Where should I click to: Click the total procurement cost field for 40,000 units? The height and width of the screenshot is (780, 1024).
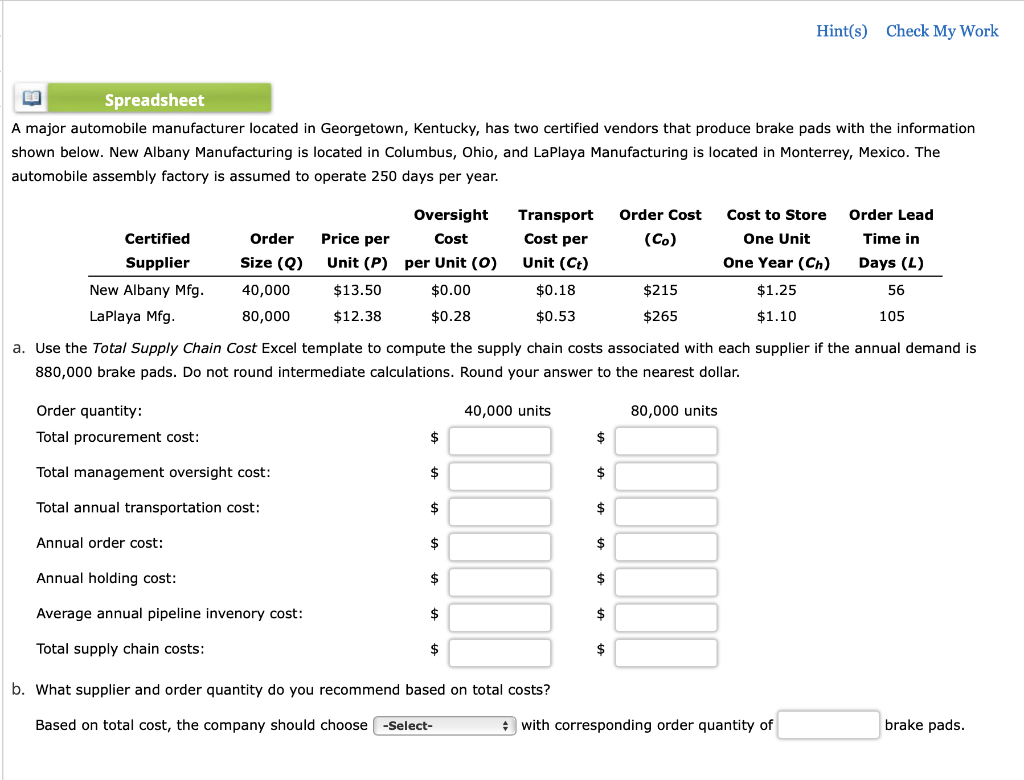(500, 440)
